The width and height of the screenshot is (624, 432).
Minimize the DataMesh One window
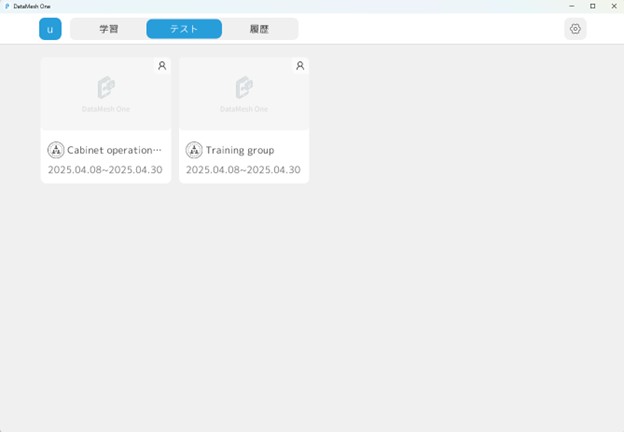pyautogui.click(x=572, y=6)
